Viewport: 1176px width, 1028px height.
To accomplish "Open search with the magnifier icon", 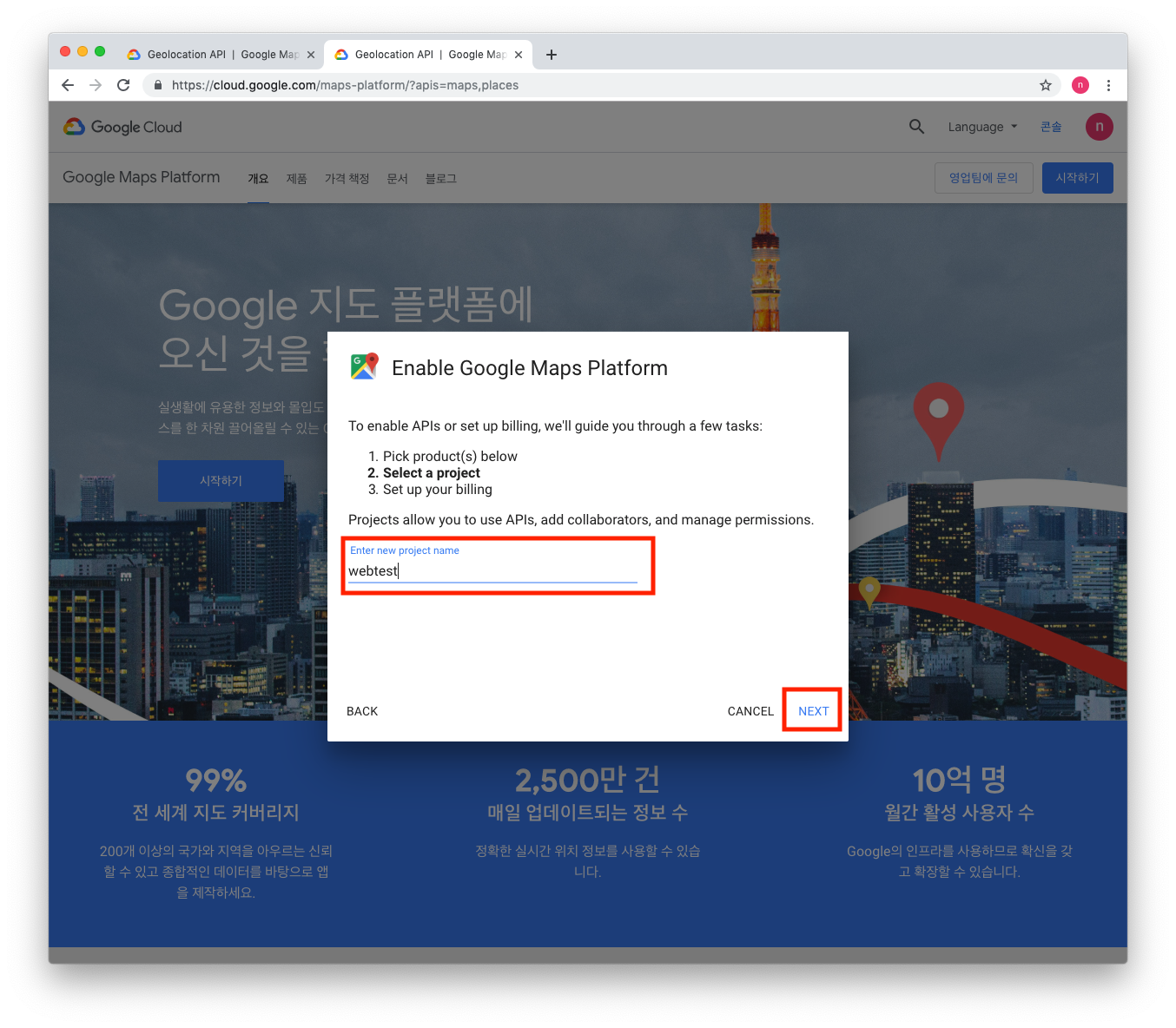I will [916, 127].
